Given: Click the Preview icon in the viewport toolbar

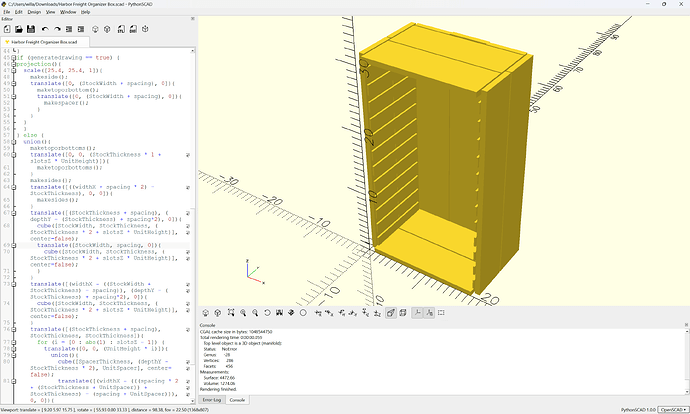Looking at the screenshot, I should click(206, 313).
